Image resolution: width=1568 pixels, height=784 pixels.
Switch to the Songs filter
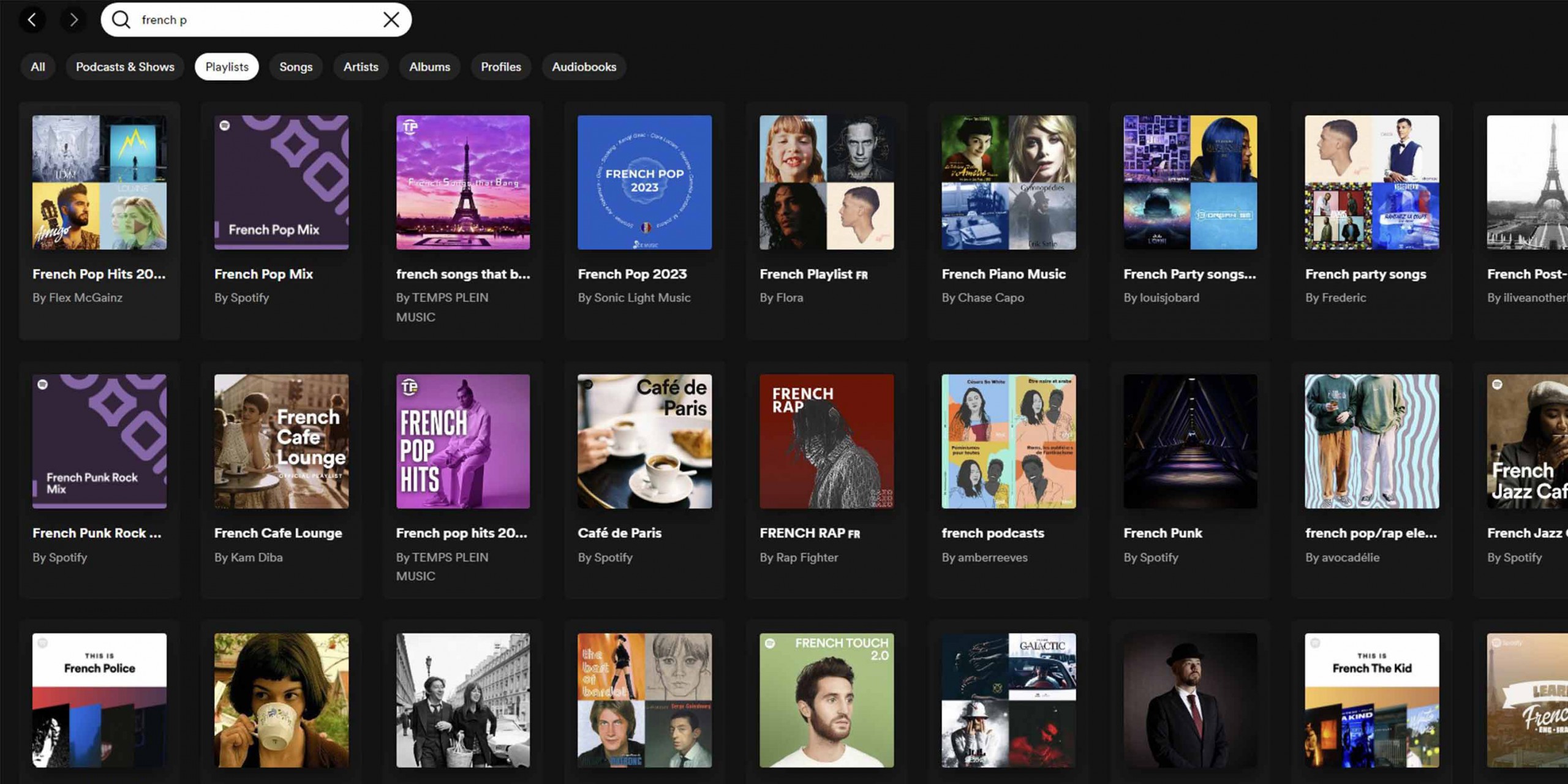point(296,67)
